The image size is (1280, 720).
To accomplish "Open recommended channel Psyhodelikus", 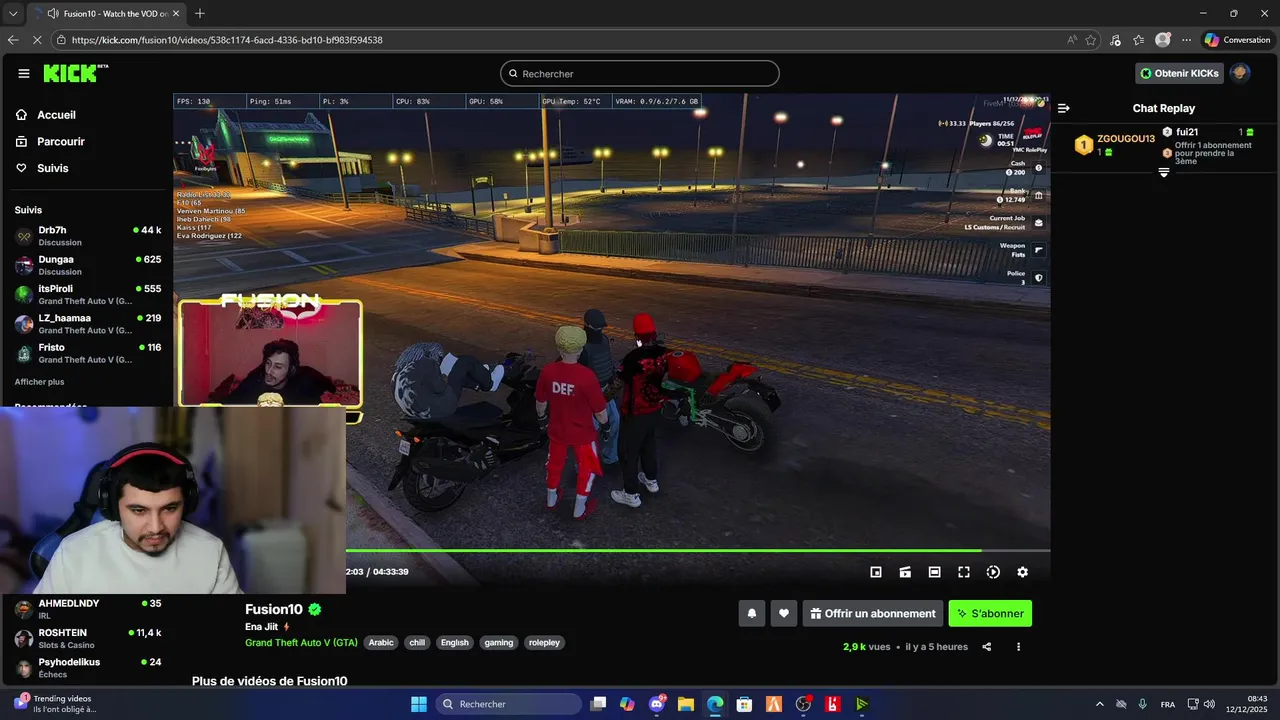I will tap(88, 667).
